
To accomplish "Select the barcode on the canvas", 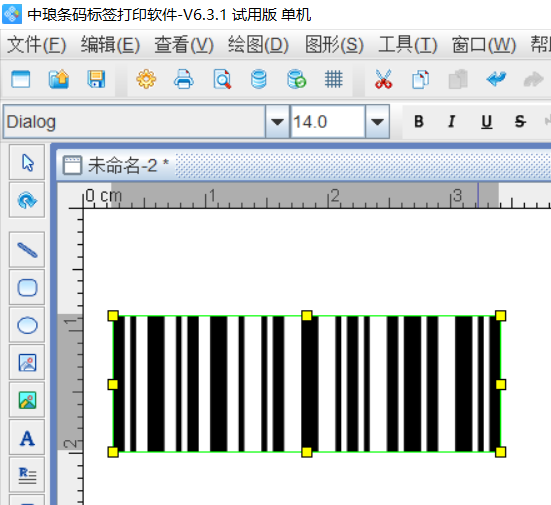I will [x=307, y=384].
